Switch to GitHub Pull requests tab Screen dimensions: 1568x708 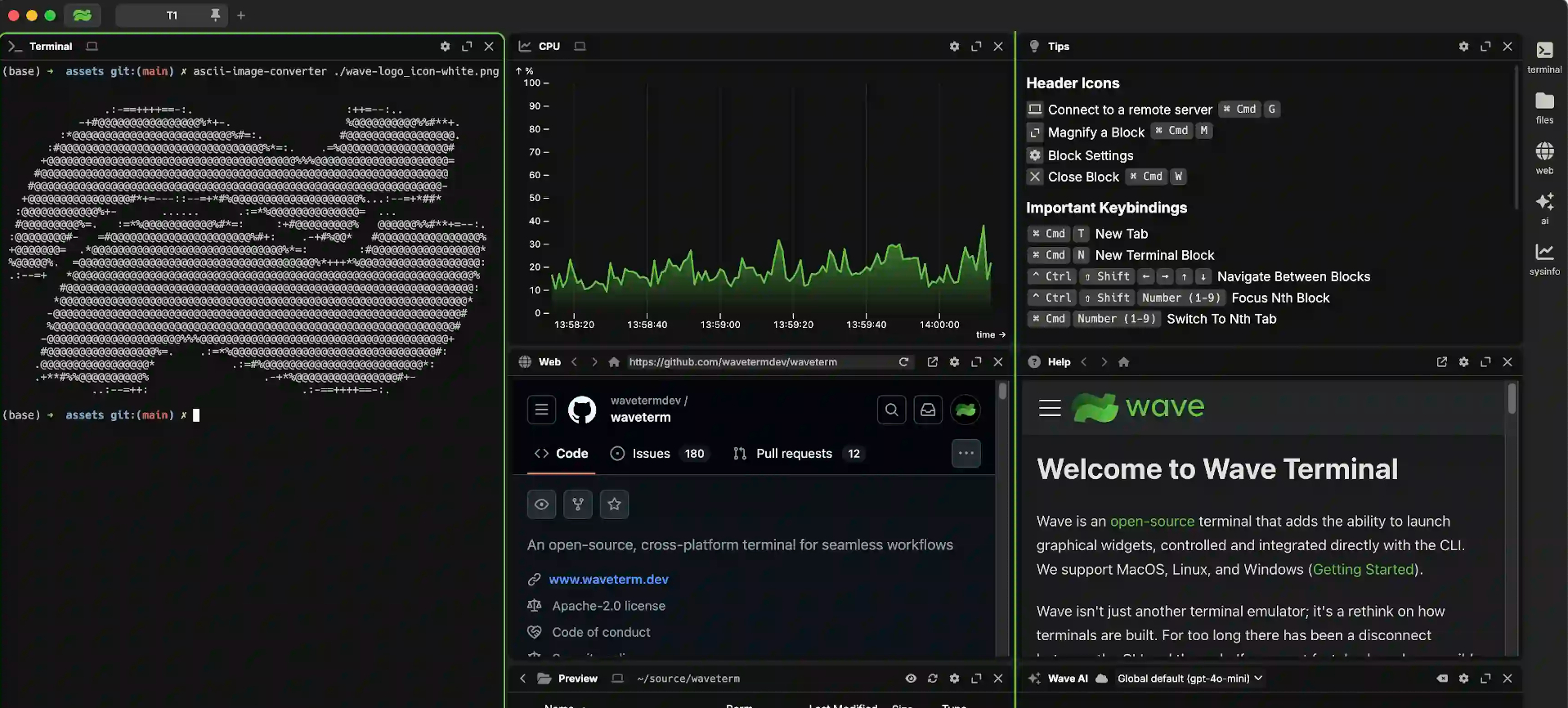pos(798,454)
